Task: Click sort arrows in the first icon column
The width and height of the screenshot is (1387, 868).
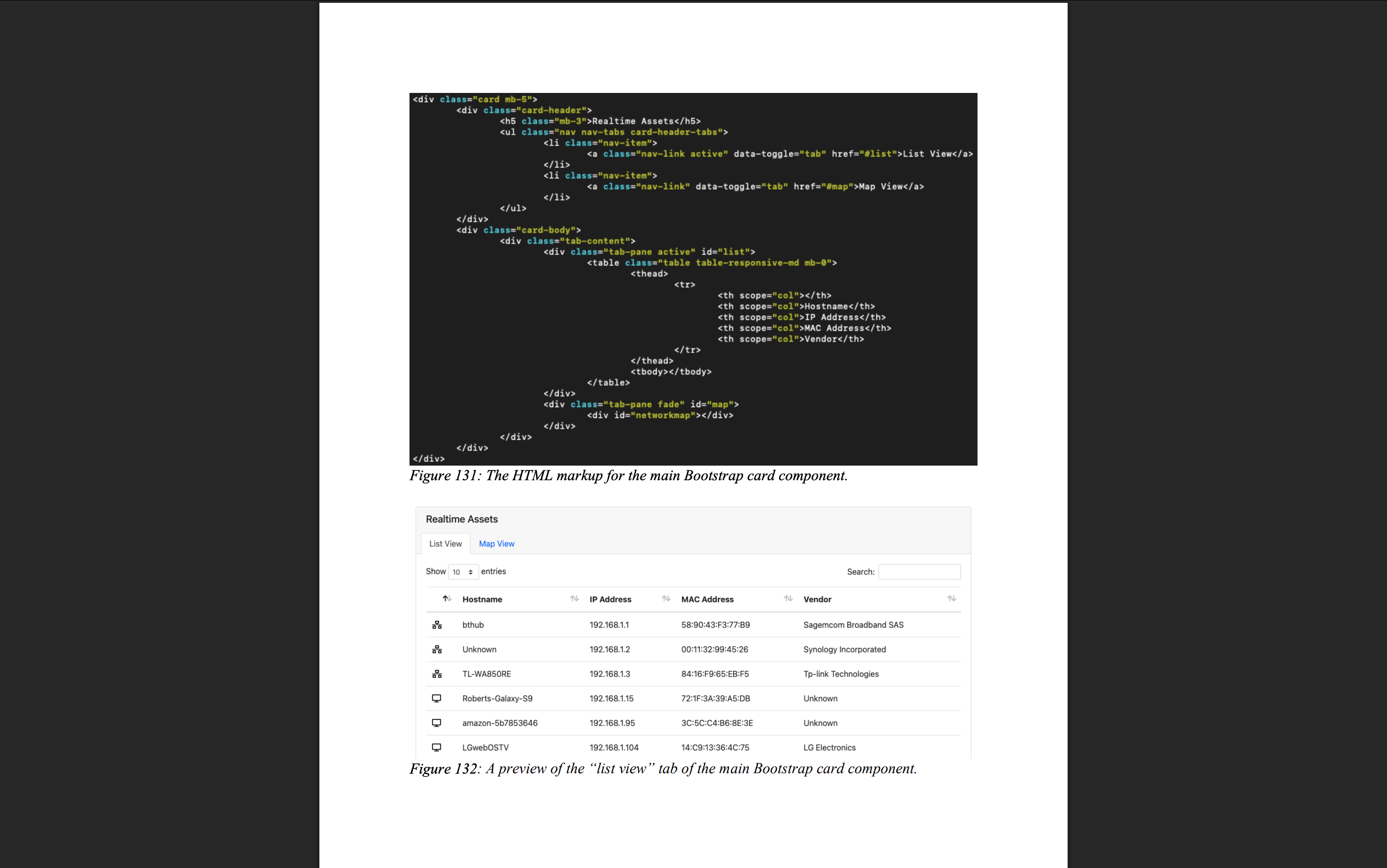Action: point(447,599)
